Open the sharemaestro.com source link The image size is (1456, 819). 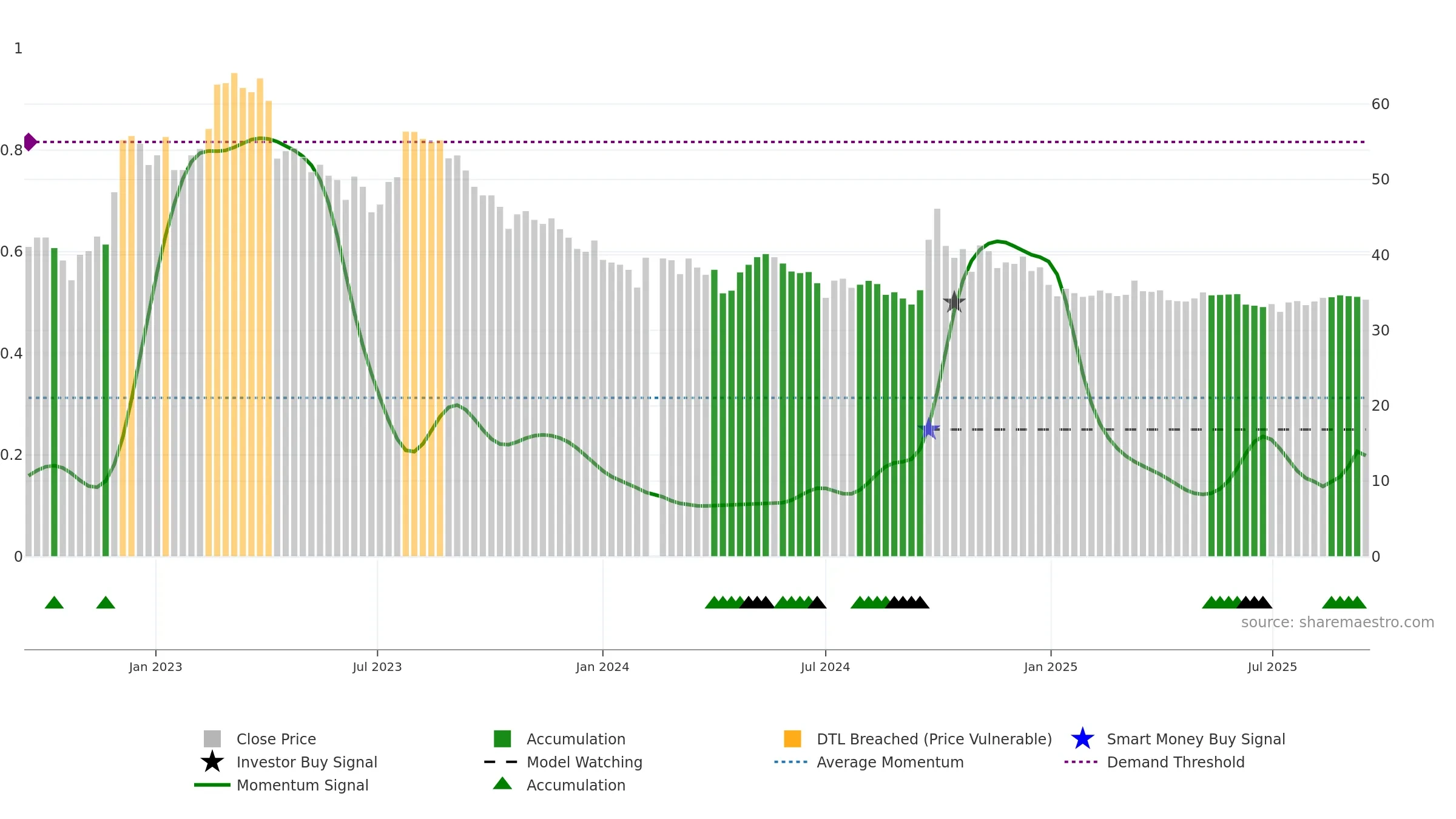[x=1337, y=622]
